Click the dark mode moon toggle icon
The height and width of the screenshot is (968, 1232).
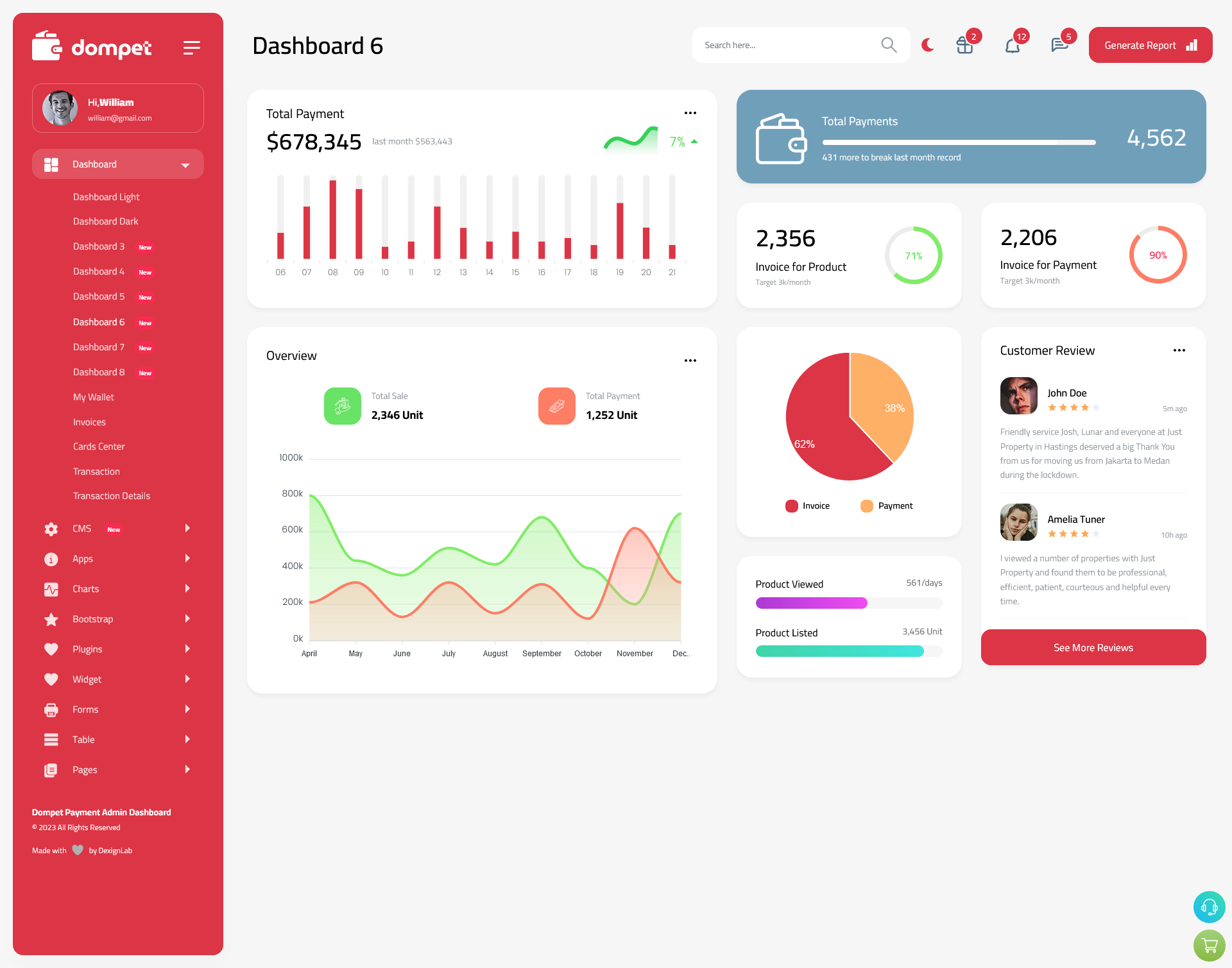tap(927, 45)
